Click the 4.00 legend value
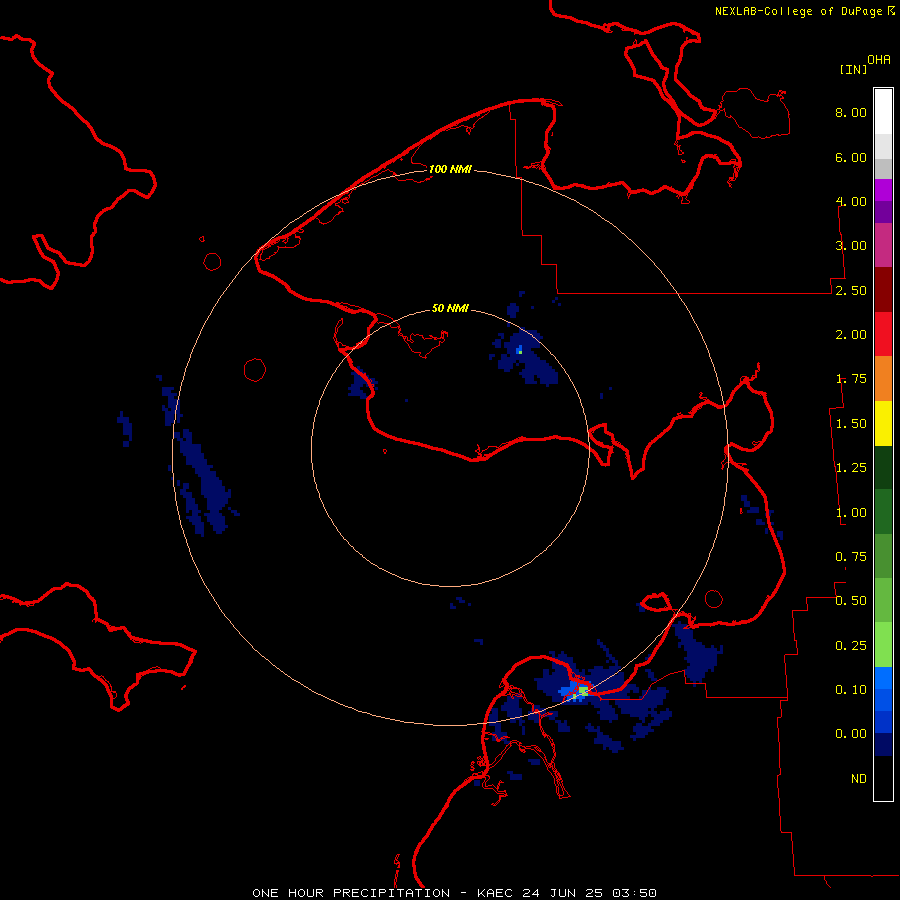The height and width of the screenshot is (900, 900). click(x=851, y=201)
